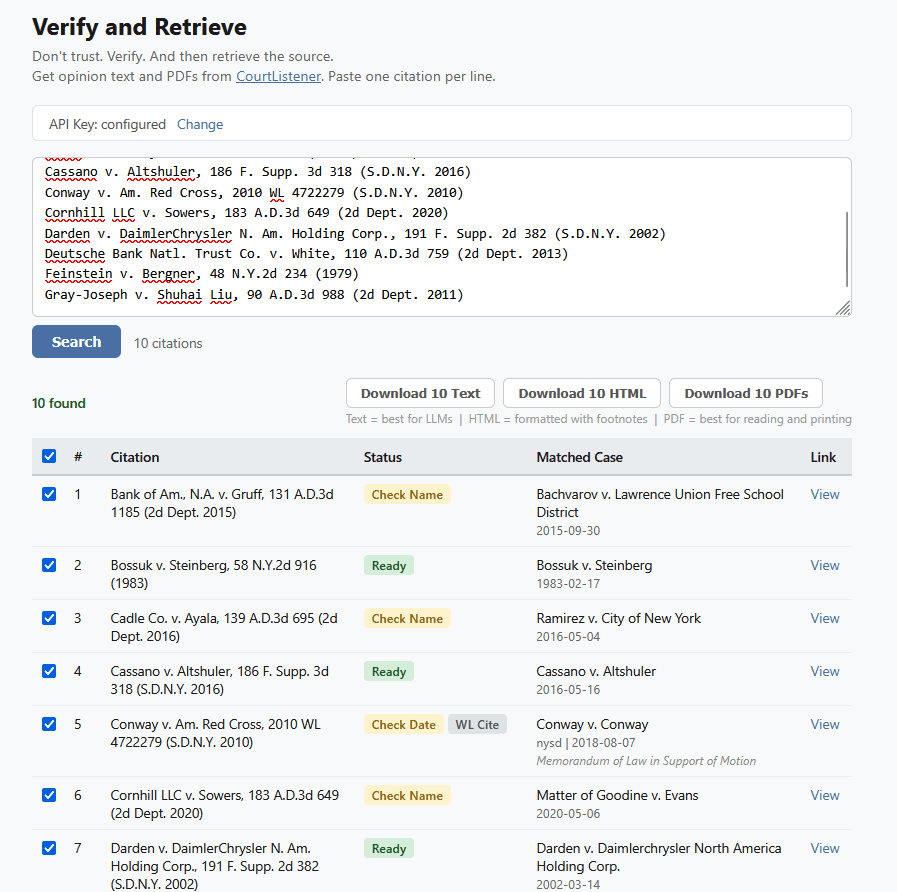Uncheck row 2 Bossuk v. Steinberg checkbox
Screen dimensions: 897x892
coord(49,565)
